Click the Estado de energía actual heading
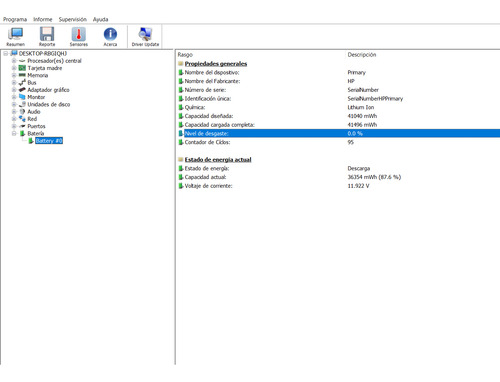 click(218, 159)
